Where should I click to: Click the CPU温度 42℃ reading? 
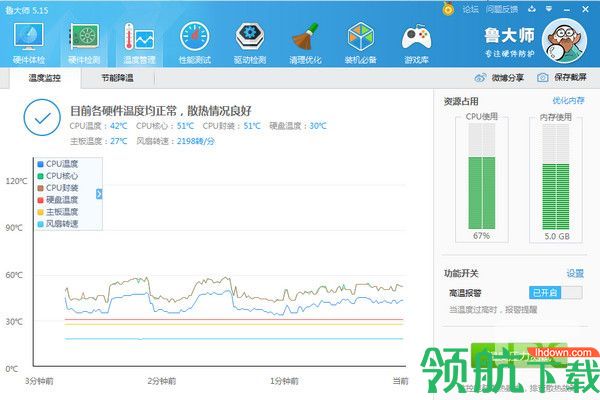coord(98,126)
